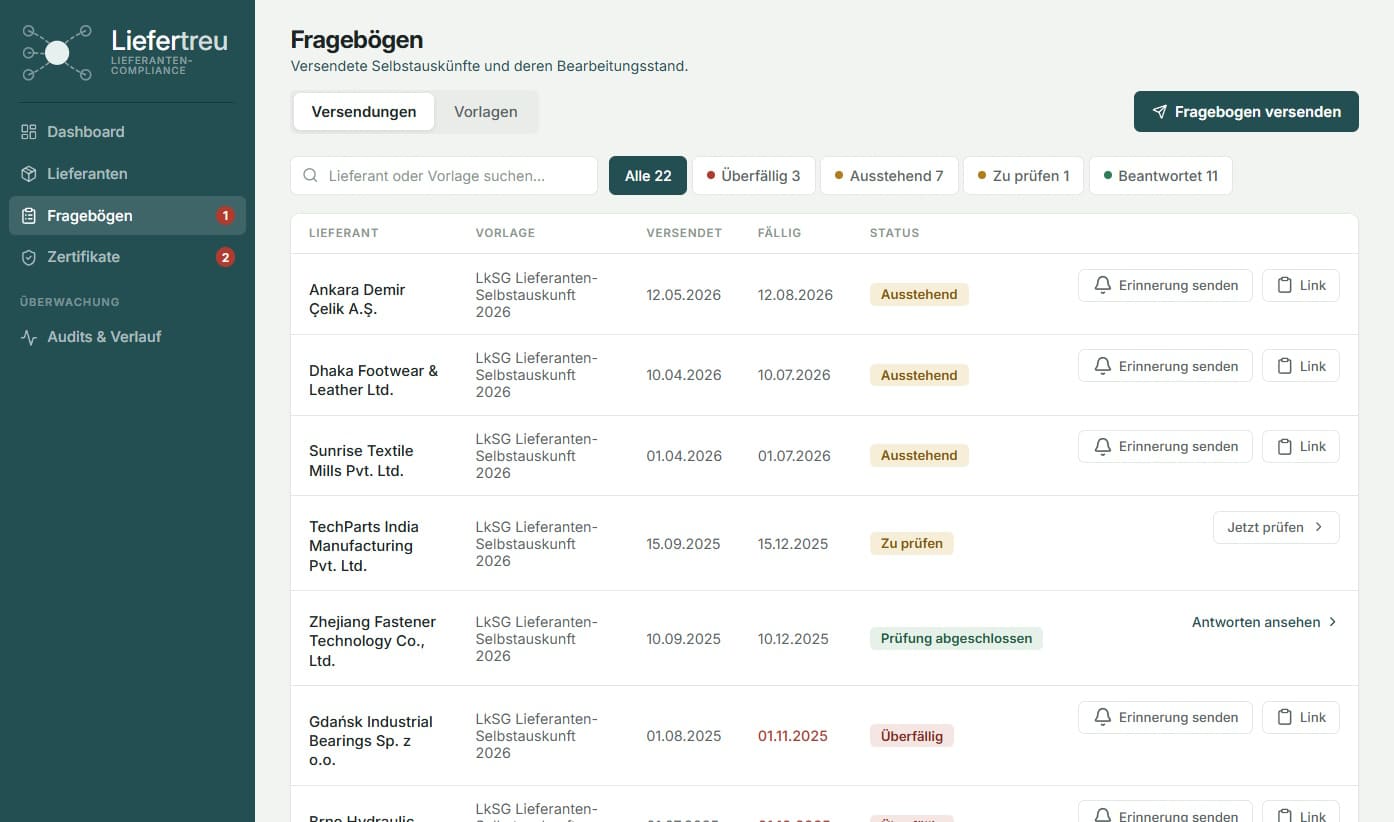The height and width of the screenshot is (822, 1394).
Task: Select the Alle 22 filter chip
Action: tap(648, 176)
